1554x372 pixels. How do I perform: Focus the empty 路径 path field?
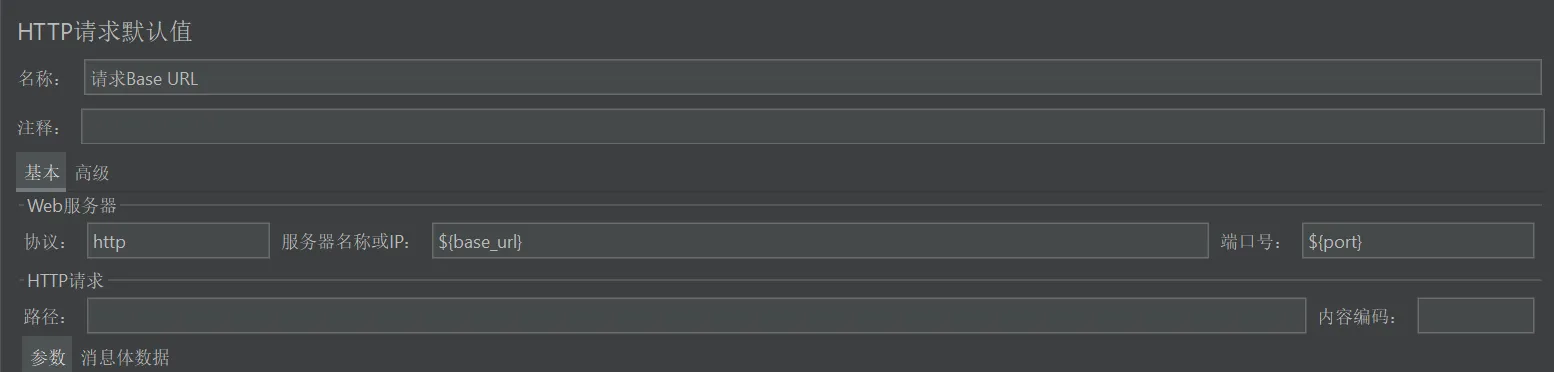(696, 316)
